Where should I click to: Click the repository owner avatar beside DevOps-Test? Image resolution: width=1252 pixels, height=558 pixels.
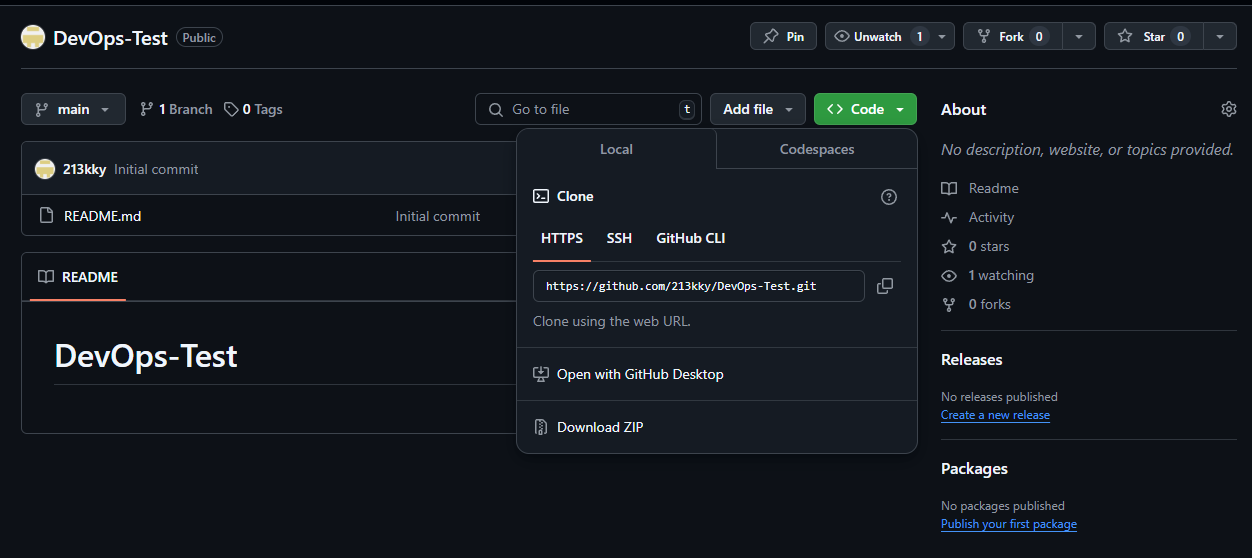[x=33, y=37]
